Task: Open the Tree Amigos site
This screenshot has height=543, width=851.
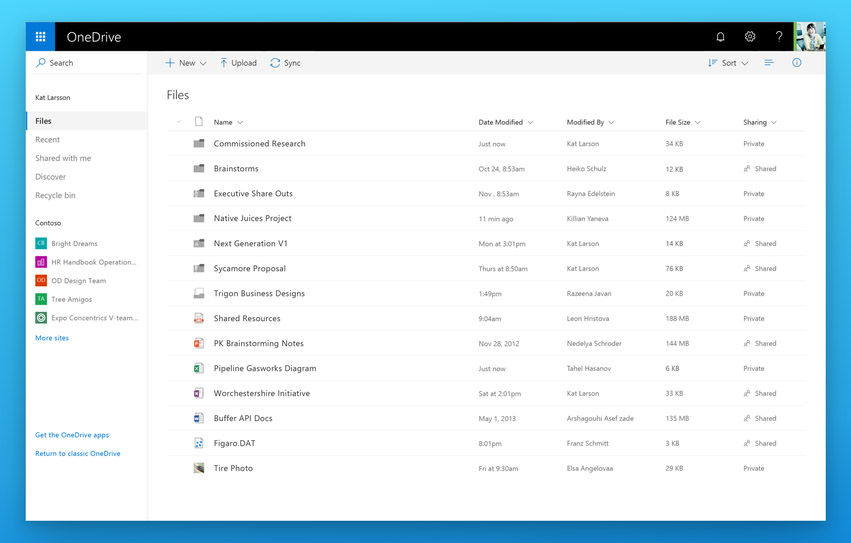Action: pos(64,299)
